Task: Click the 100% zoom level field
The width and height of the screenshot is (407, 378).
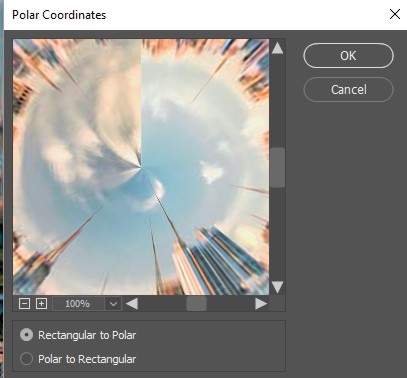Action: (78, 304)
